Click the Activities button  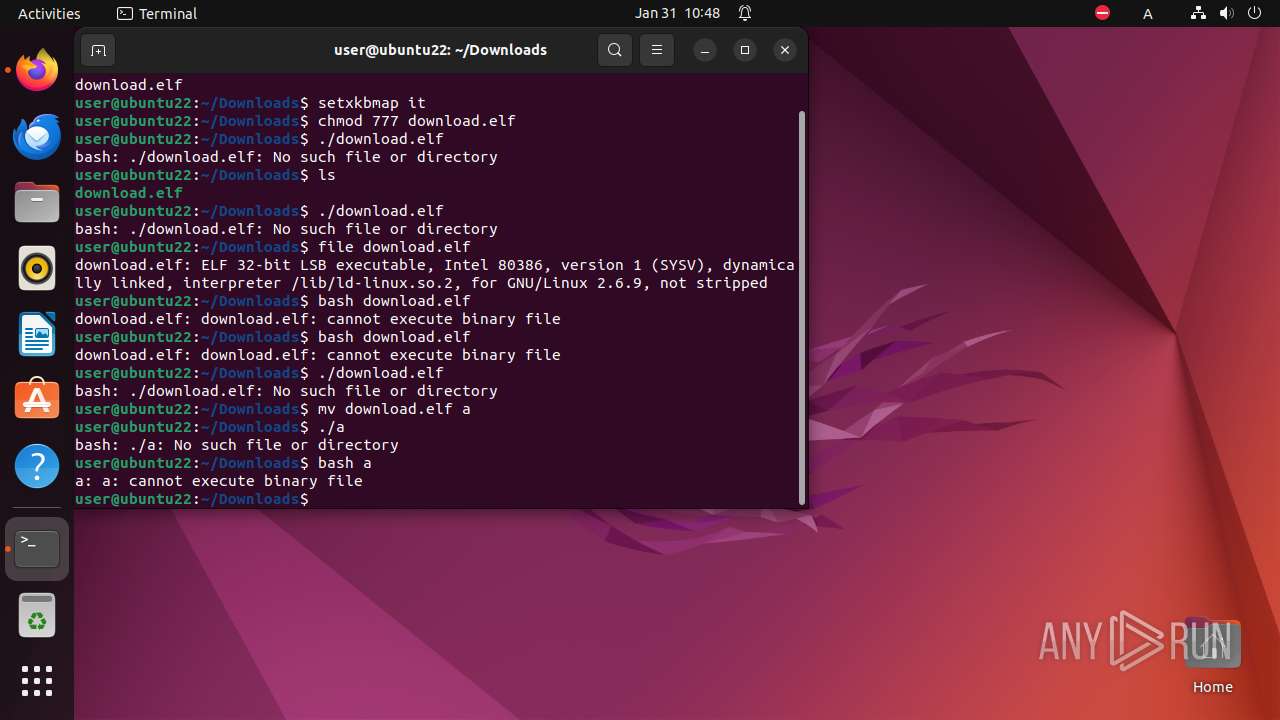tap(49, 13)
